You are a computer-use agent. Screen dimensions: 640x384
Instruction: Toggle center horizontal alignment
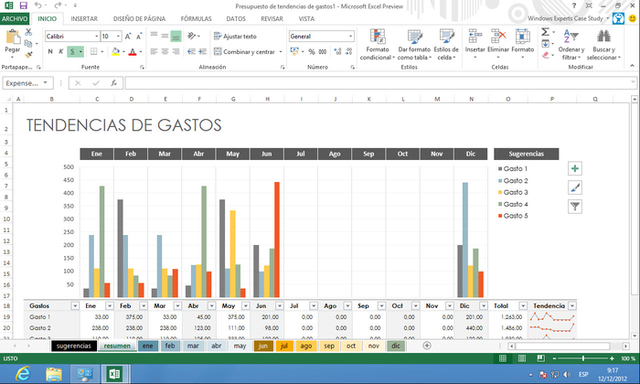coord(165,51)
